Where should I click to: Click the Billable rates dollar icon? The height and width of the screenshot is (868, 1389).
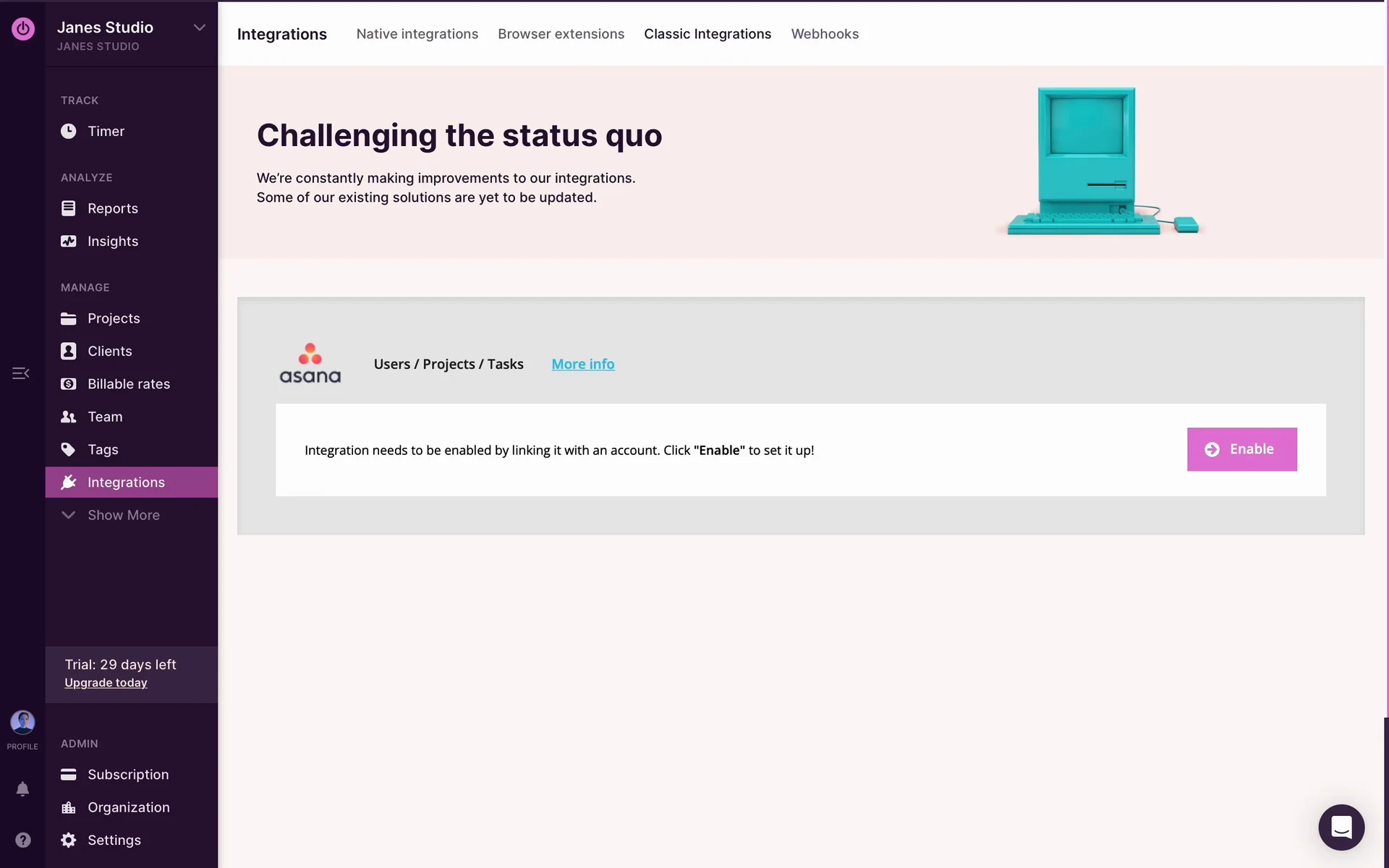pyautogui.click(x=68, y=384)
